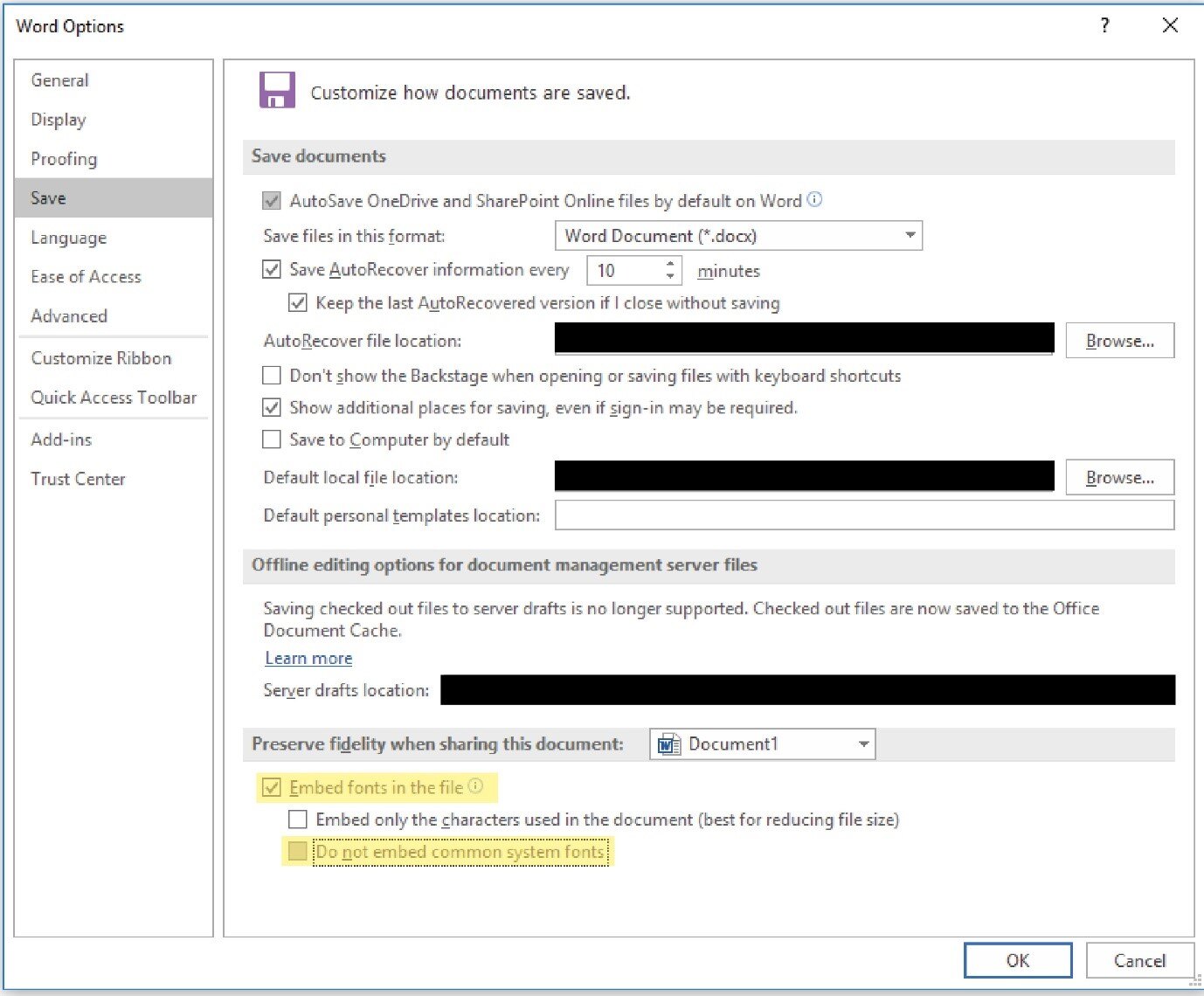Uncheck Save AutoRecover information every

click(x=272, y=269)
